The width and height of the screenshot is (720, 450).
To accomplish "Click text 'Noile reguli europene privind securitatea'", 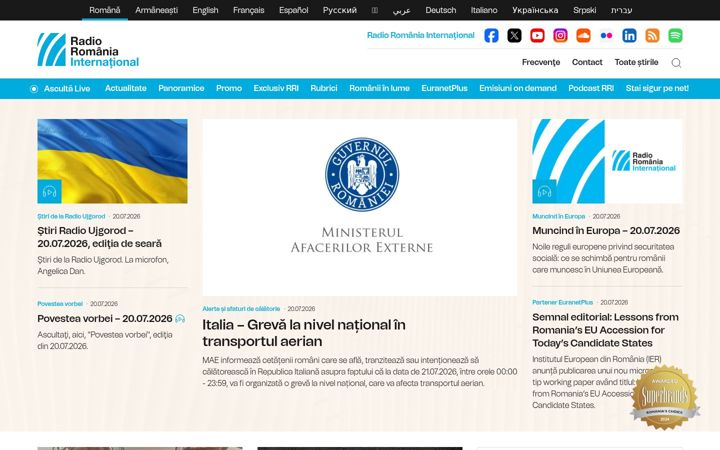I will [603, 258].
